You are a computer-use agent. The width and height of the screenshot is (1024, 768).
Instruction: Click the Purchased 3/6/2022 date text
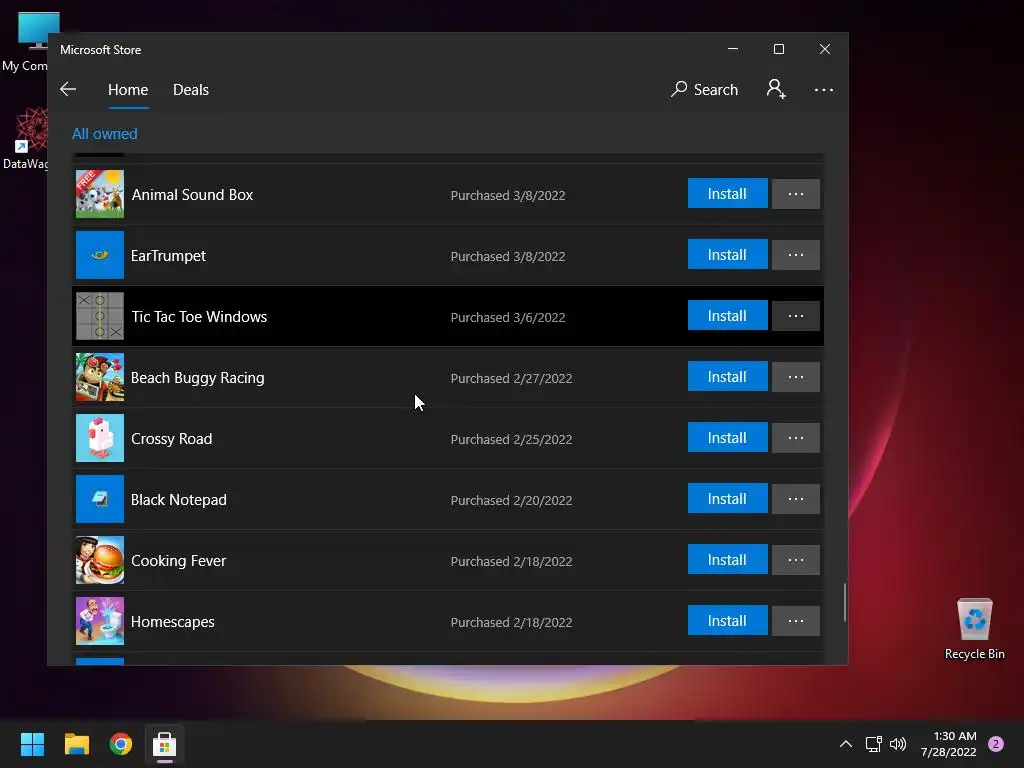click(x=507, y=317)
